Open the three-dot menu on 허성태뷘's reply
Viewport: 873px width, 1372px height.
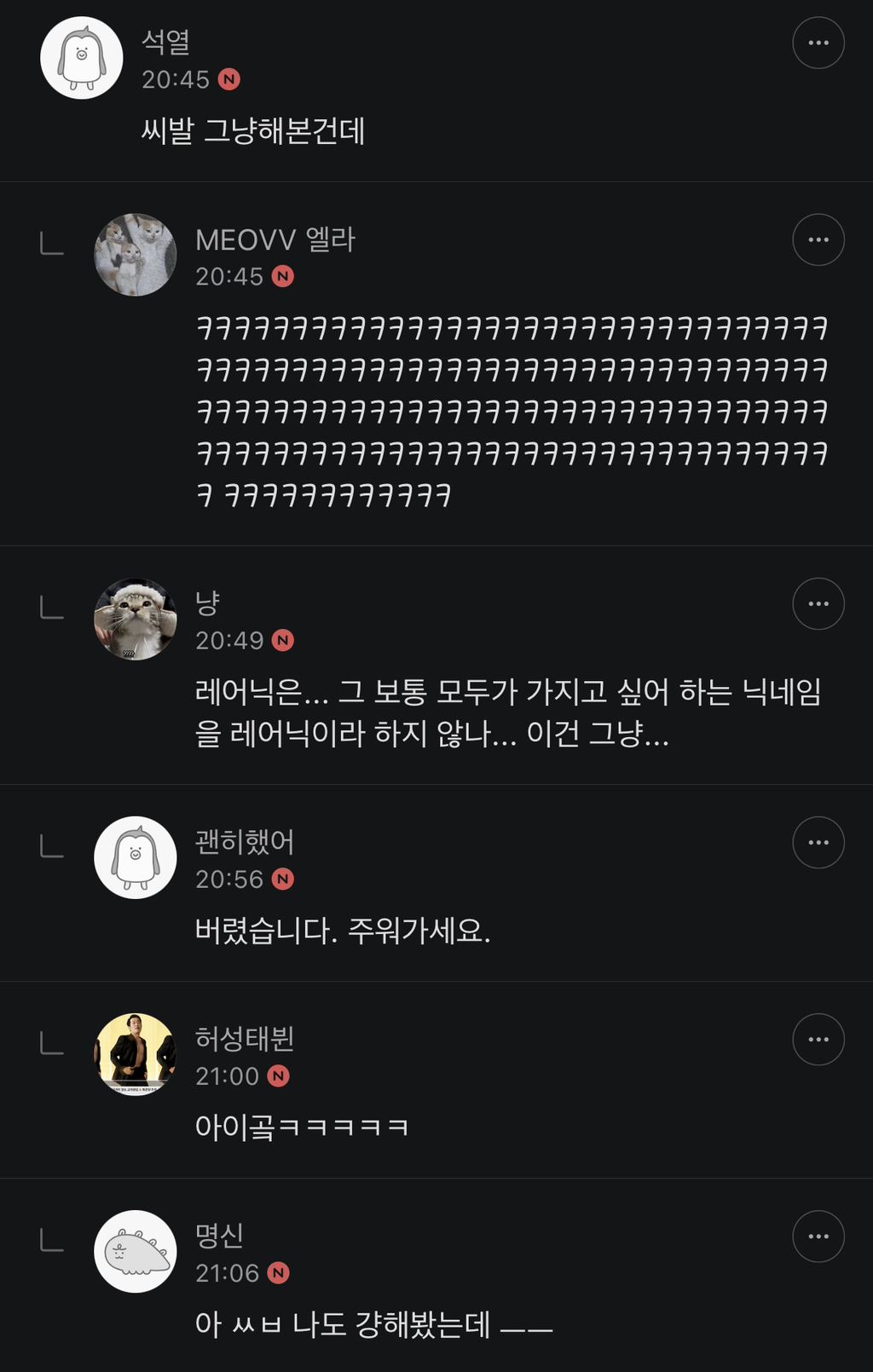pyautogui.click(x=818, y=1039)
